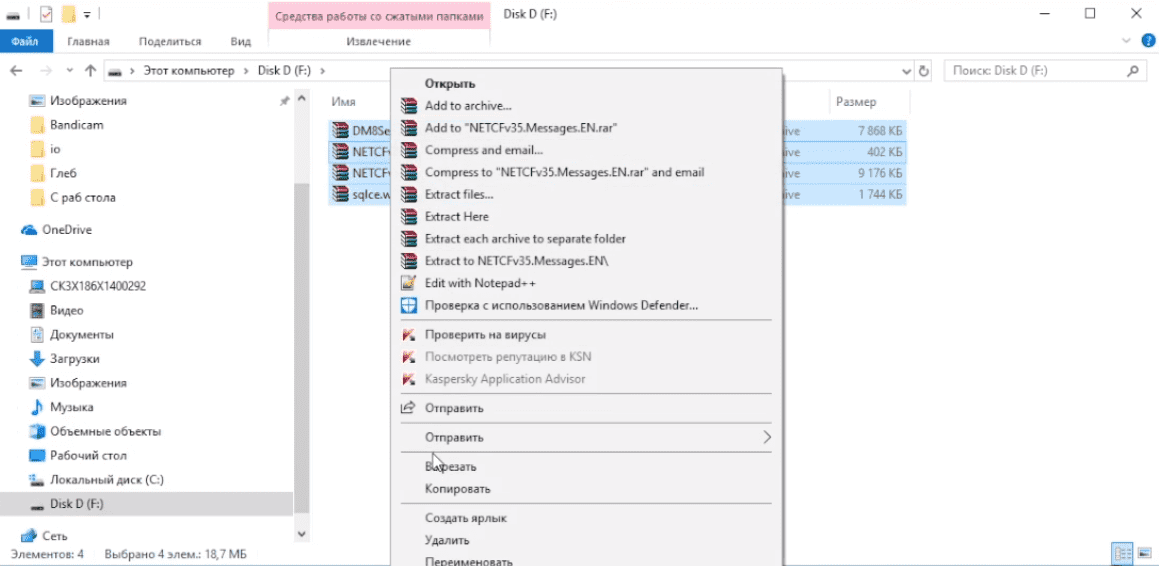Choose Extract each archive to separate folder
The height and width of the screenshot is (566, 1159).
coord(526,239)
